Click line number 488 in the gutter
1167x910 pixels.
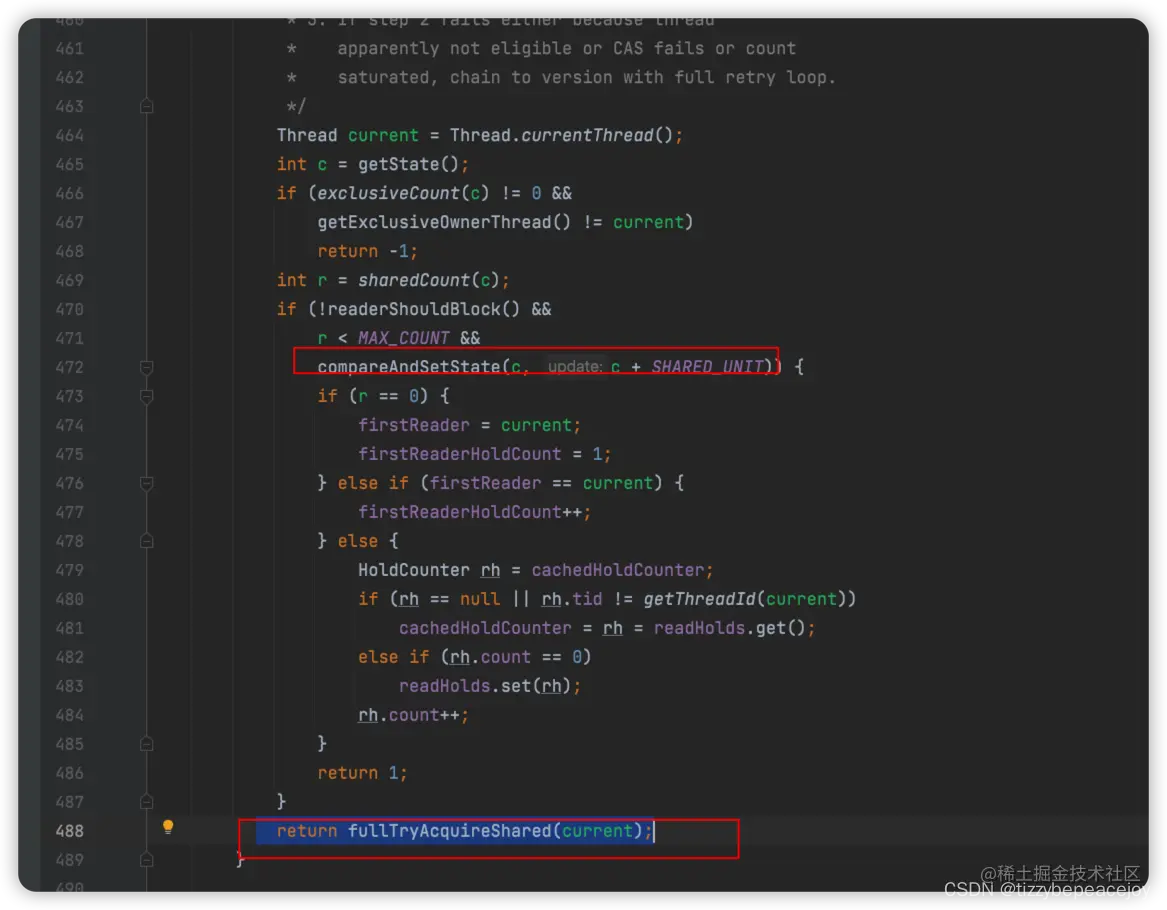[x=69, y=831]
